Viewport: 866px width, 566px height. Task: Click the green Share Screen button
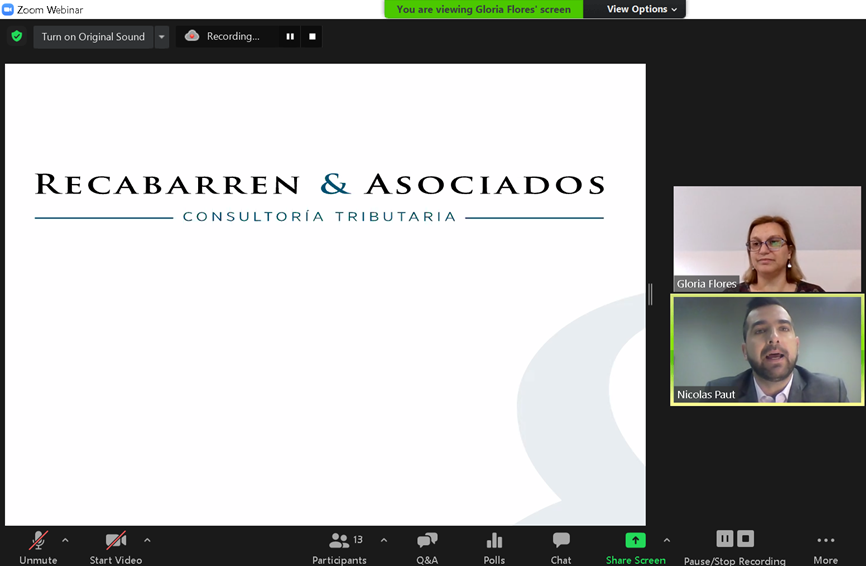coord(635,547)
